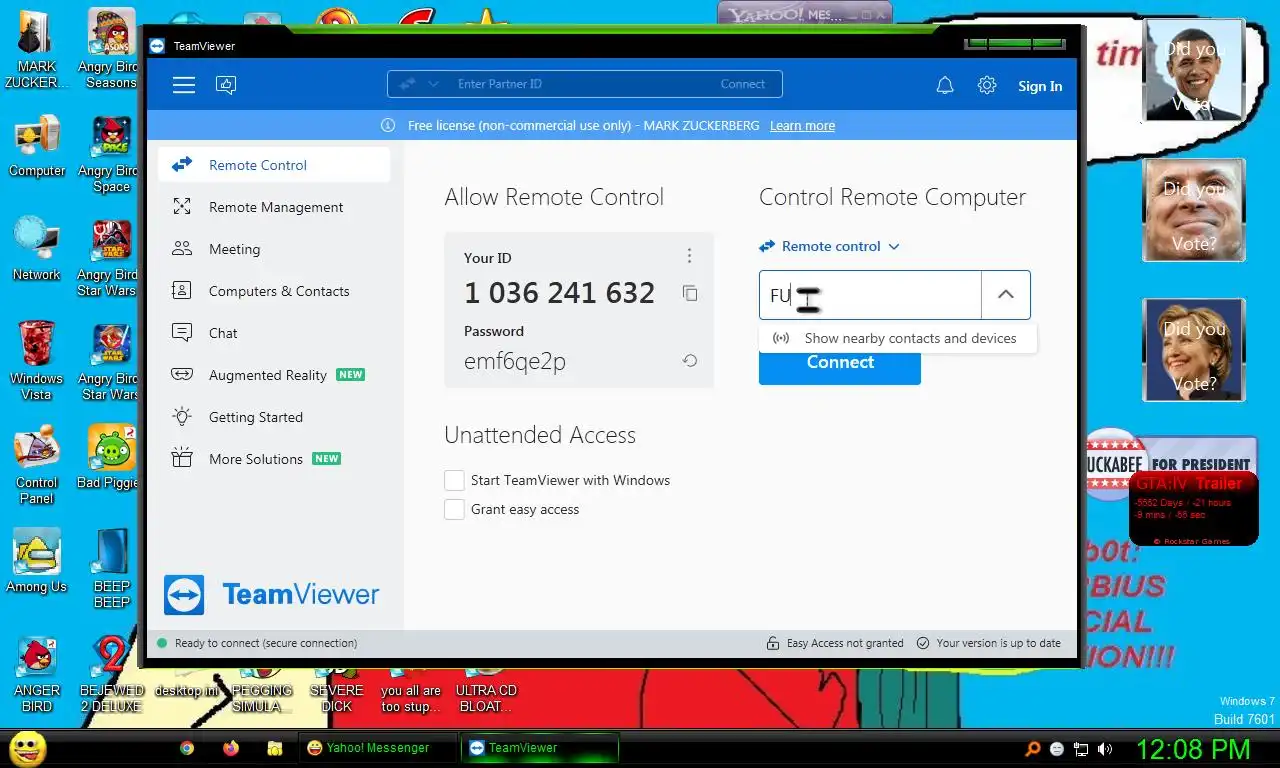Click the feedback thumbs-up icon
Screen dimensions: 1280x768
(226, 85)
